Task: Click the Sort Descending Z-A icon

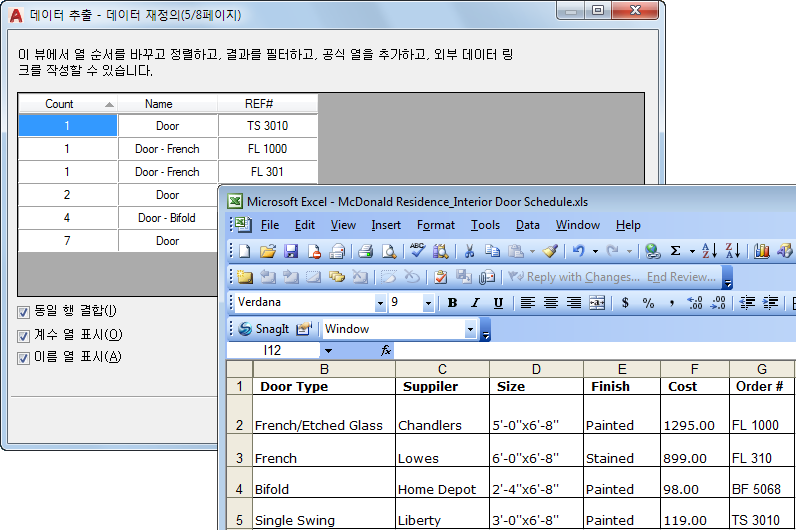Action: pos(733,251)
